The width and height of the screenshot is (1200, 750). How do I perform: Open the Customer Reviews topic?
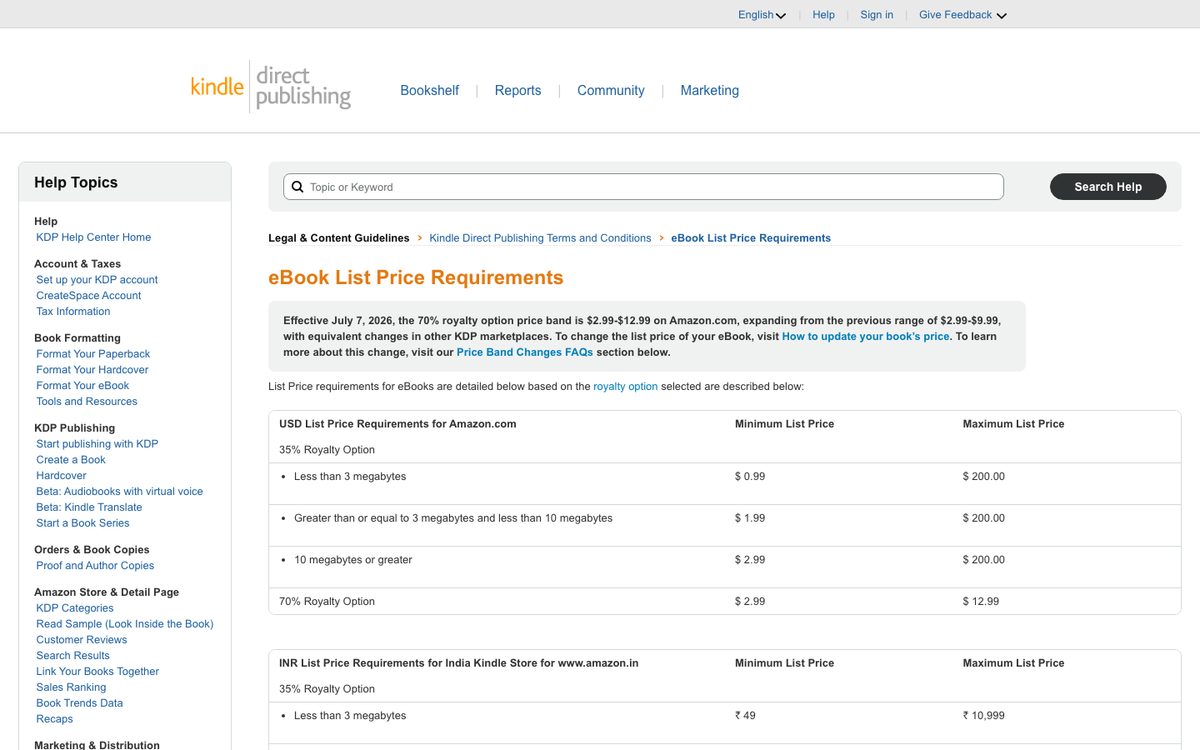[82, 640]
